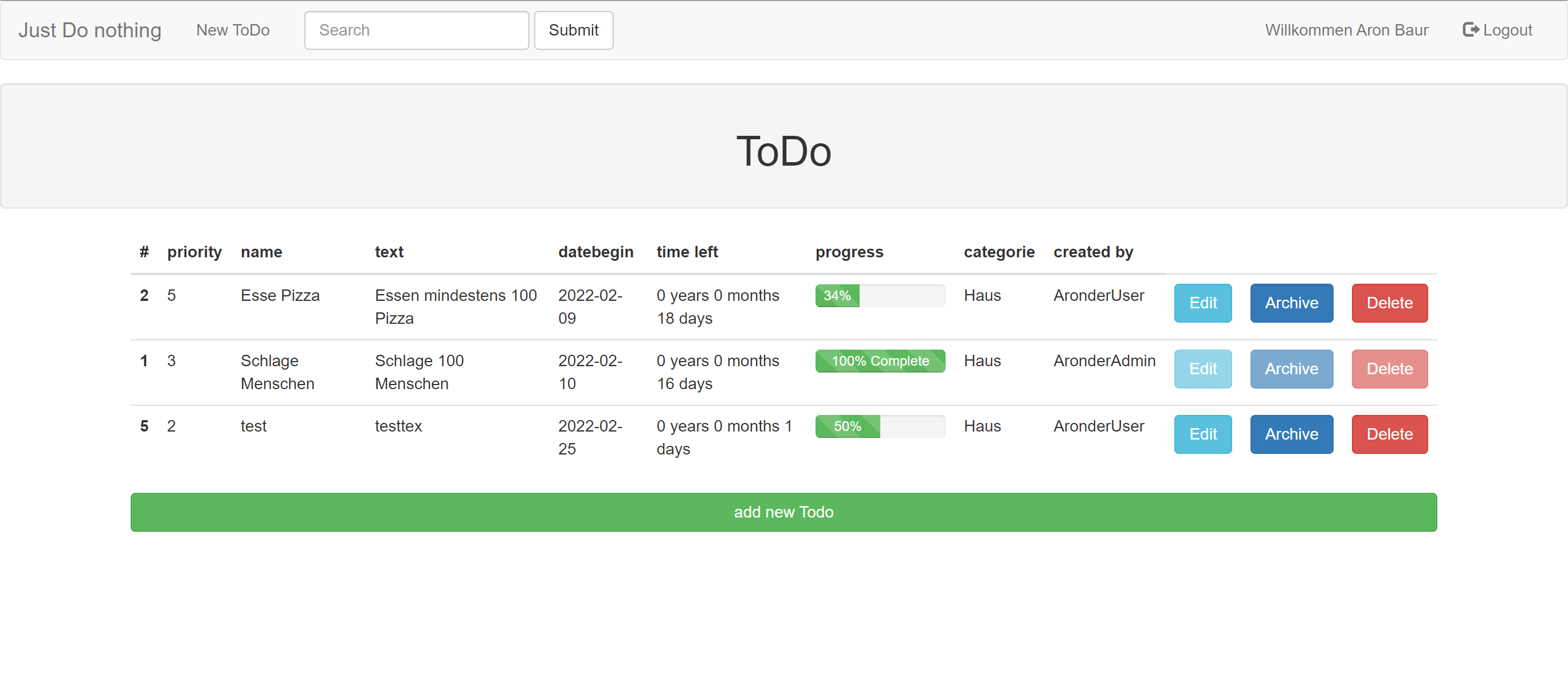Delete the Esse Pizza todo
Screen dimensions: 1568x686
point(1389,303)
